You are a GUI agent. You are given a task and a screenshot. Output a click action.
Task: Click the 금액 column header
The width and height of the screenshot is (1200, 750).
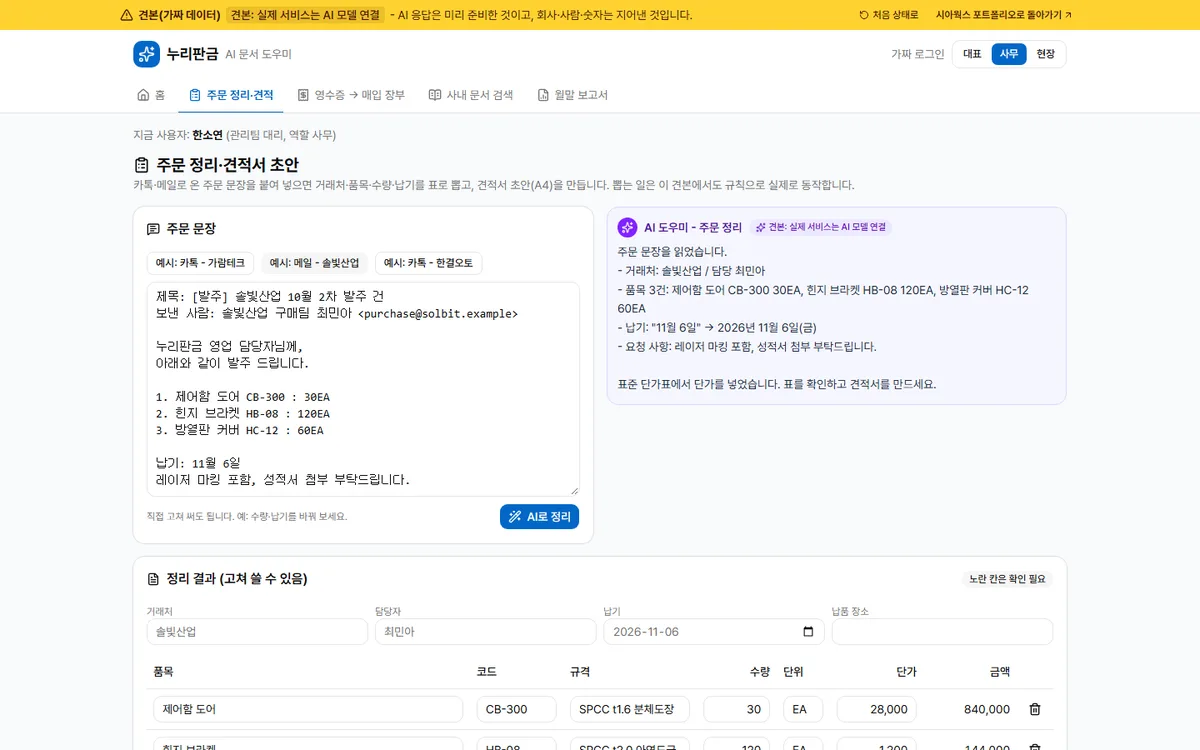point(1000,671)
